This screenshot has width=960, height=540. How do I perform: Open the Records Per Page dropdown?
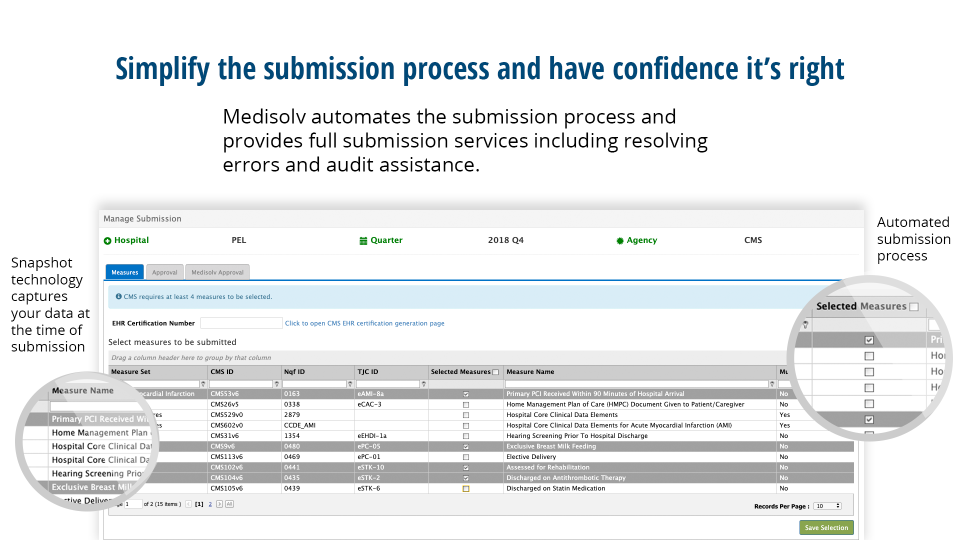(x=828, y=506)
